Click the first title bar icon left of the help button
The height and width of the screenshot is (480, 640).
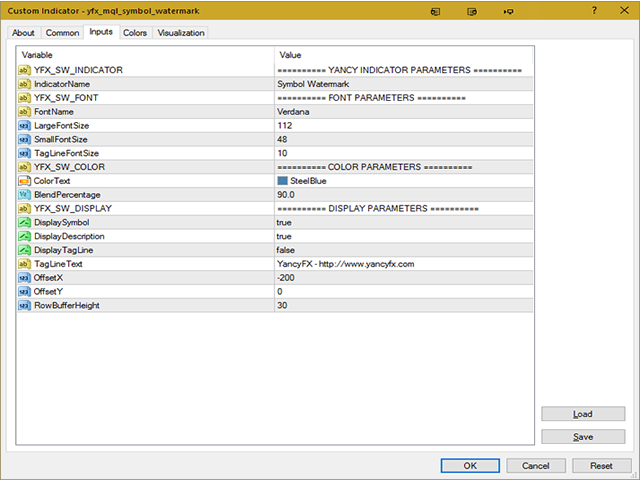(x=509, y=11)
